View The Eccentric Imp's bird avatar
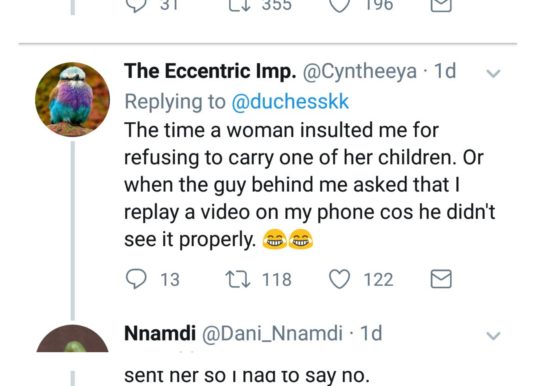 [x=72, y=99]
